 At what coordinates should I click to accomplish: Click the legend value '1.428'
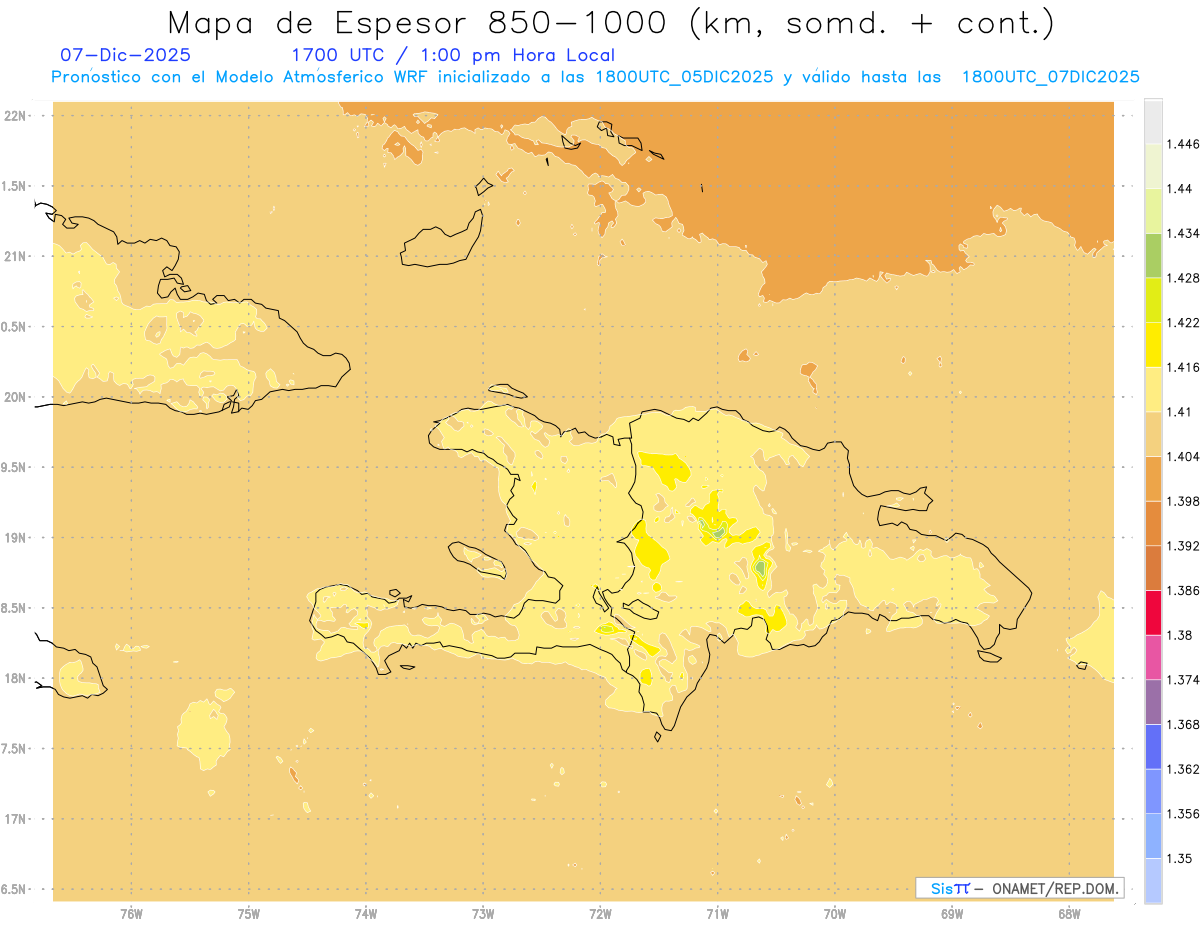click(x=1183, y=278)
